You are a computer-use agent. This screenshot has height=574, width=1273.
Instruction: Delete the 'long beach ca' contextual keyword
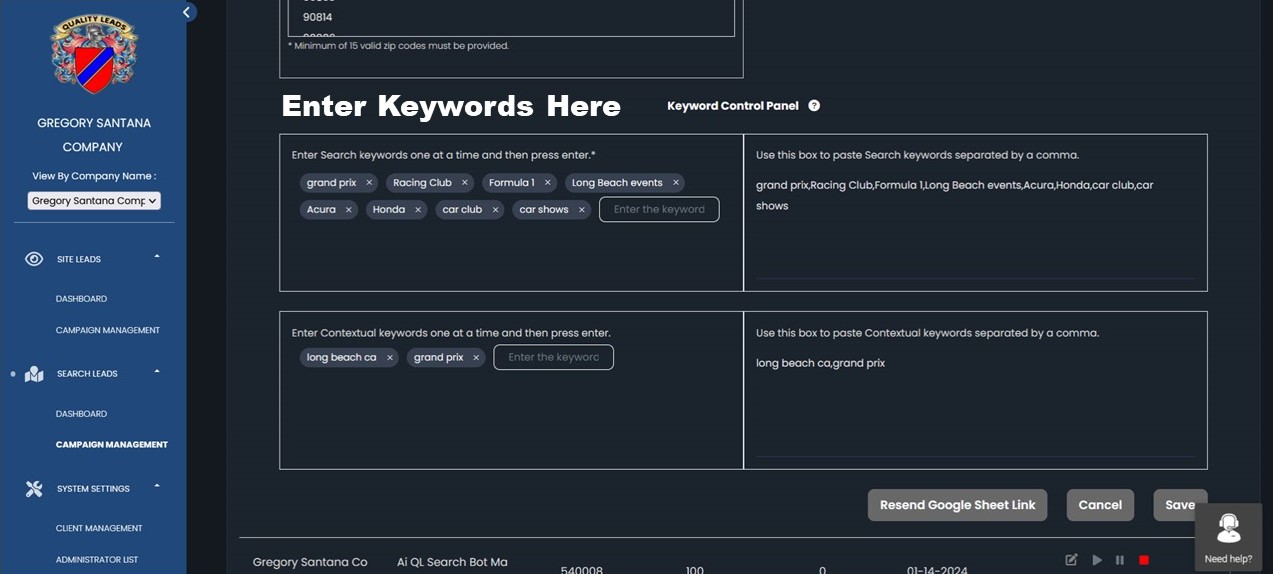click(390, 358)
